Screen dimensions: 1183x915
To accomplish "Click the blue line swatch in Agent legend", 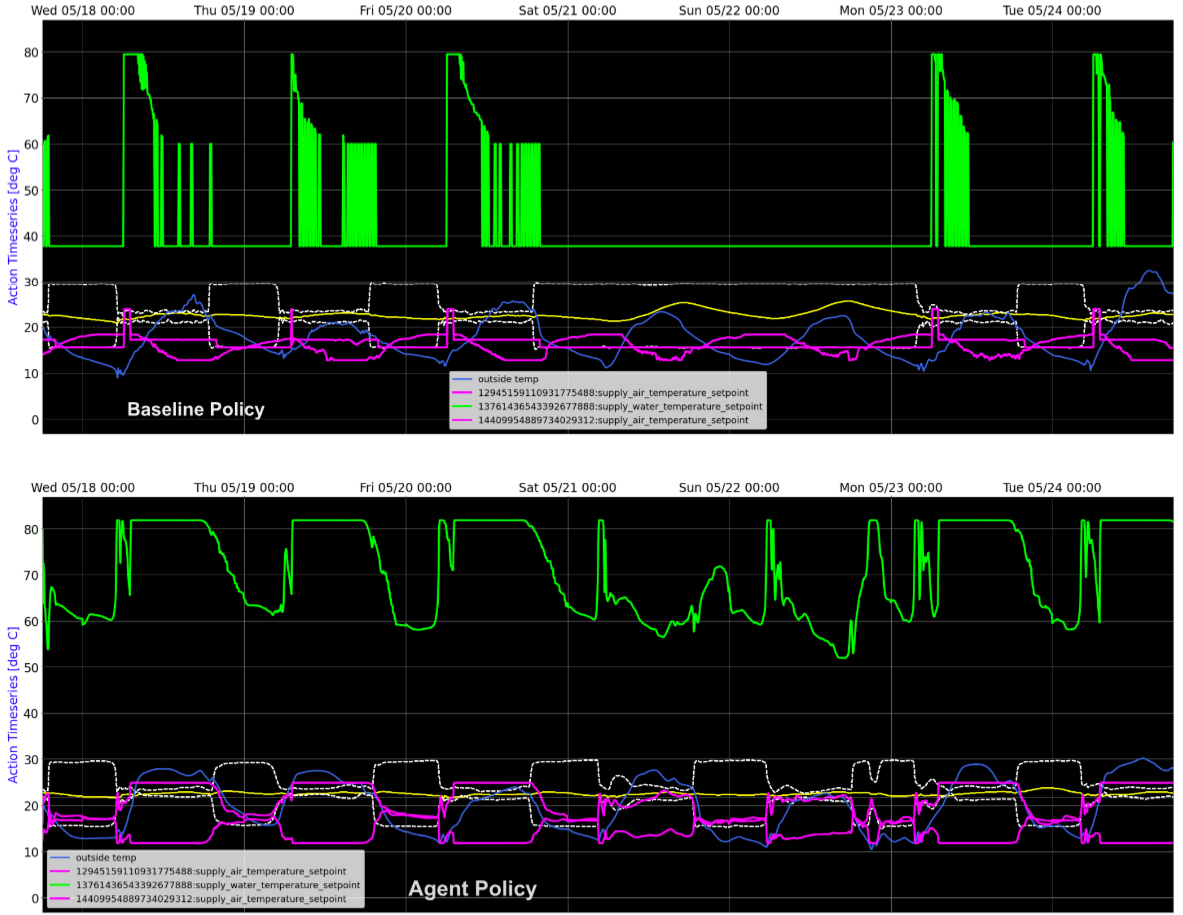I will pyautogui.click(x=61, y=857).
